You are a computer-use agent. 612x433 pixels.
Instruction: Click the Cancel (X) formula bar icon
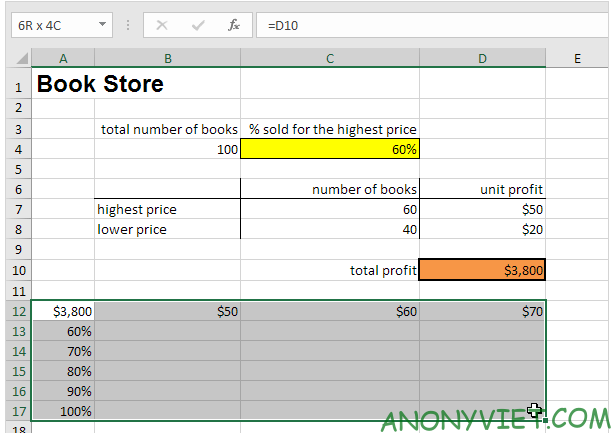(x=164, y=25)
